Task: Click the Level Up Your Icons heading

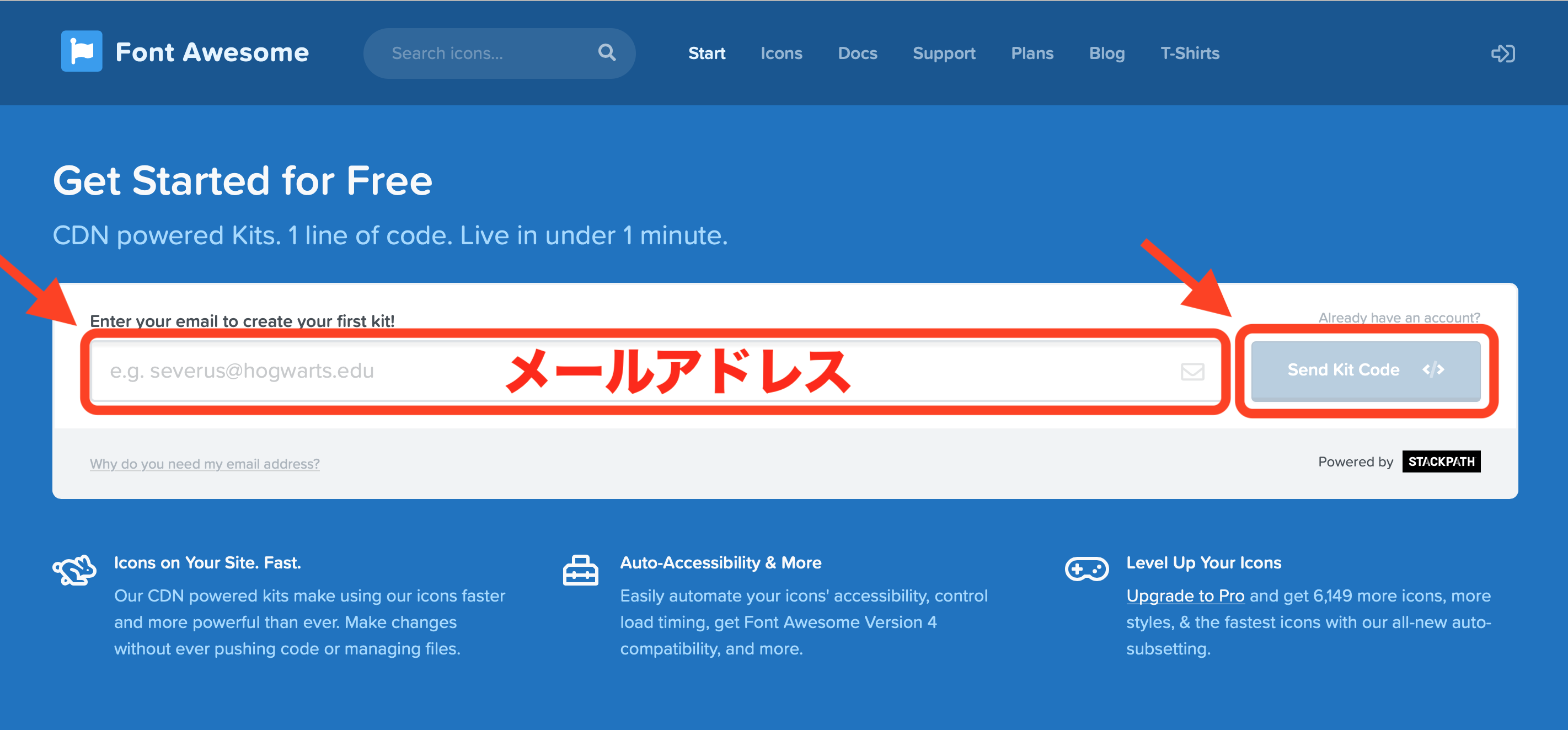Action: coord(1203,563)
